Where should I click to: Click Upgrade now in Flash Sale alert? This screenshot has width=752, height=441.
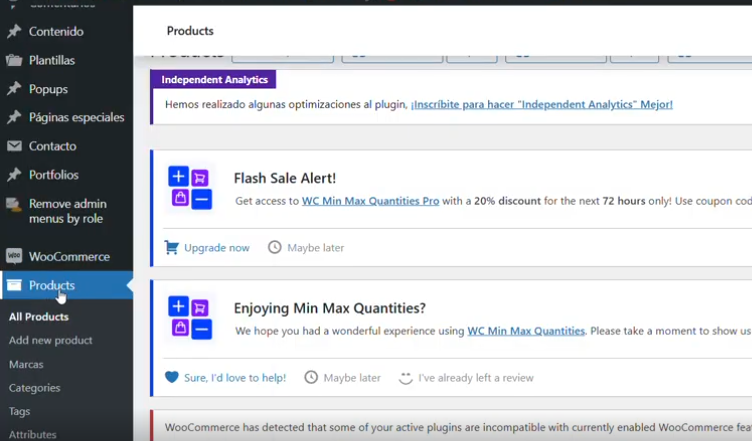[x=216, y=247]
